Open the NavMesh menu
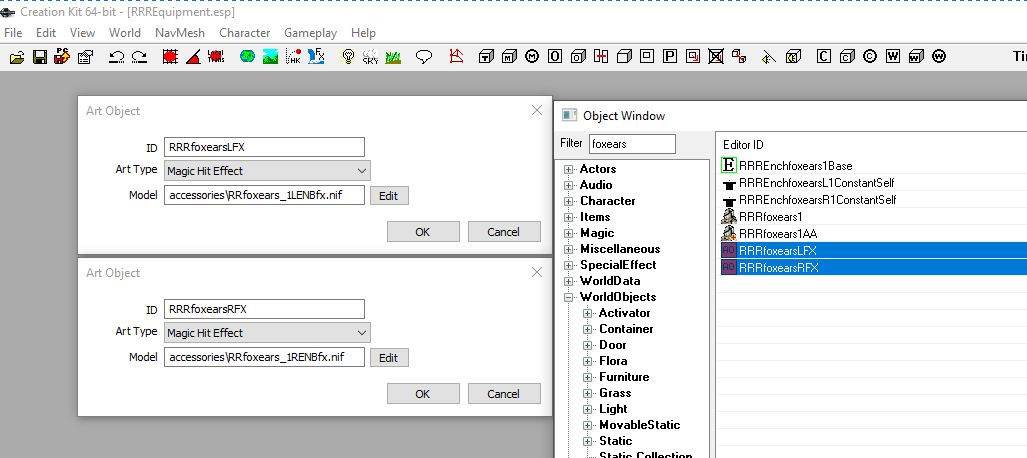 [x=180, y=33]
